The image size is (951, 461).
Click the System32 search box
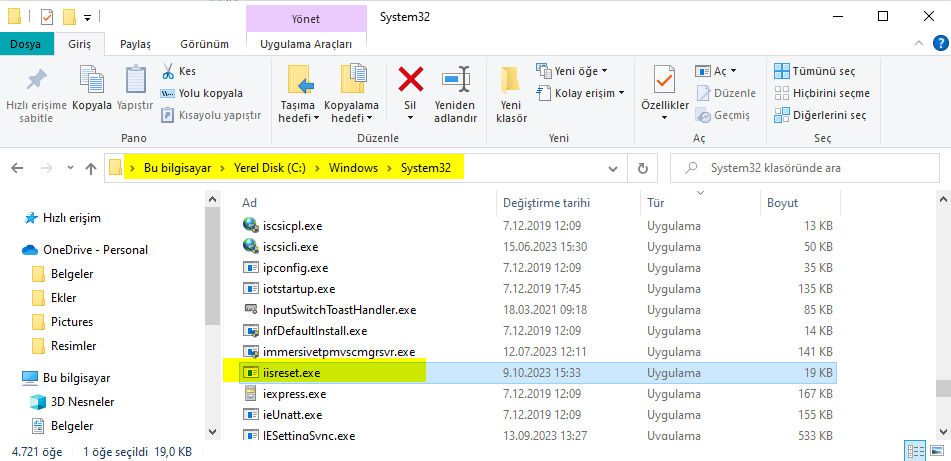coord(803,168)
